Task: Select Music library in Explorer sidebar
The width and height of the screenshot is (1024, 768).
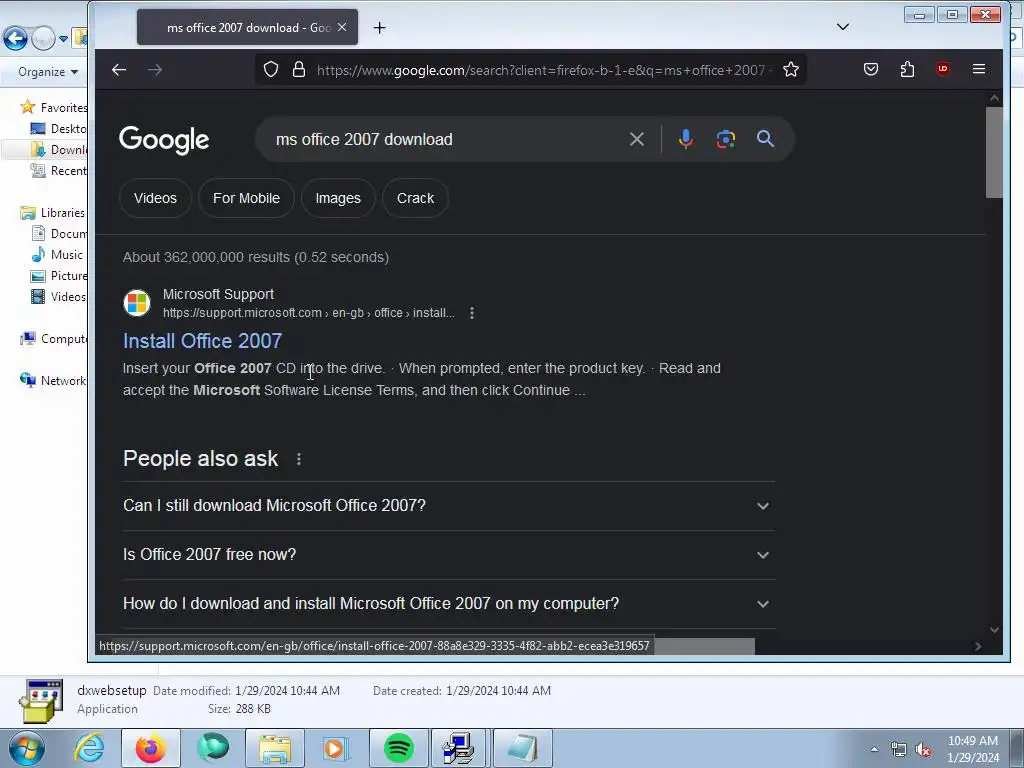Action: tap(57, 255)
